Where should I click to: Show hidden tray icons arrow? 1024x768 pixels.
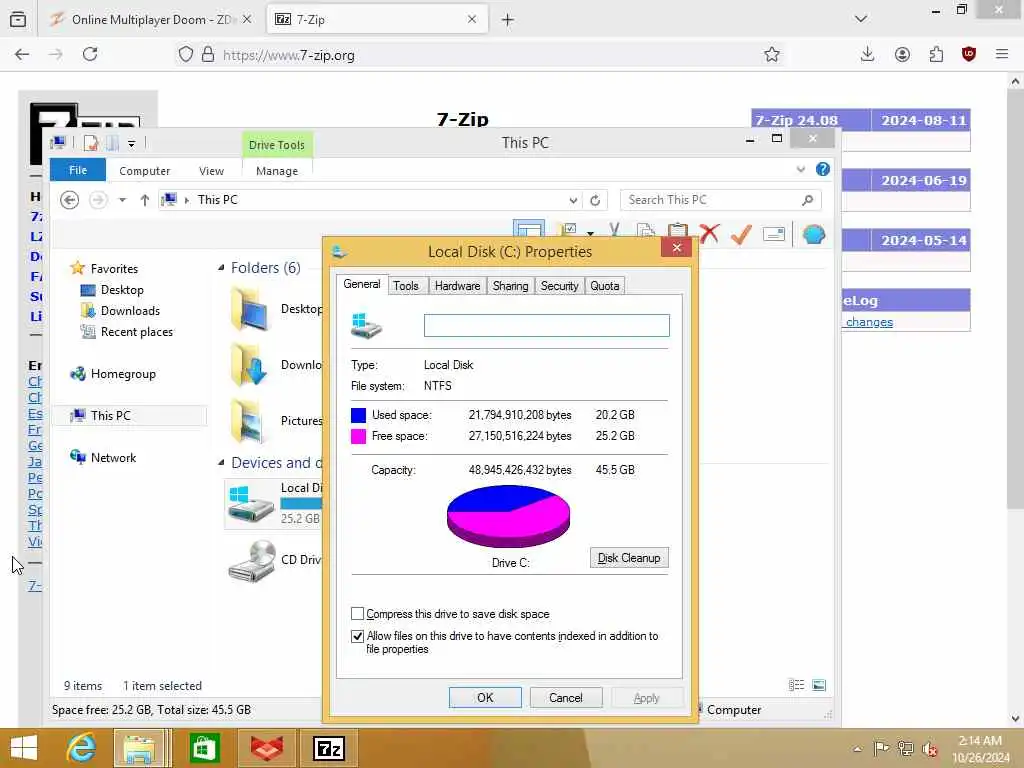click(x=857, y=749)
